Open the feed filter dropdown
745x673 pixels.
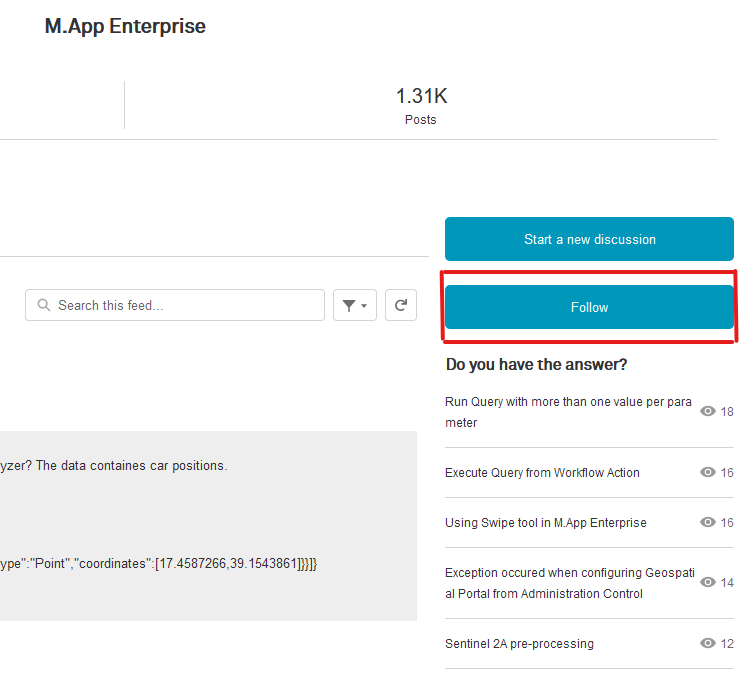coord(354,305)
